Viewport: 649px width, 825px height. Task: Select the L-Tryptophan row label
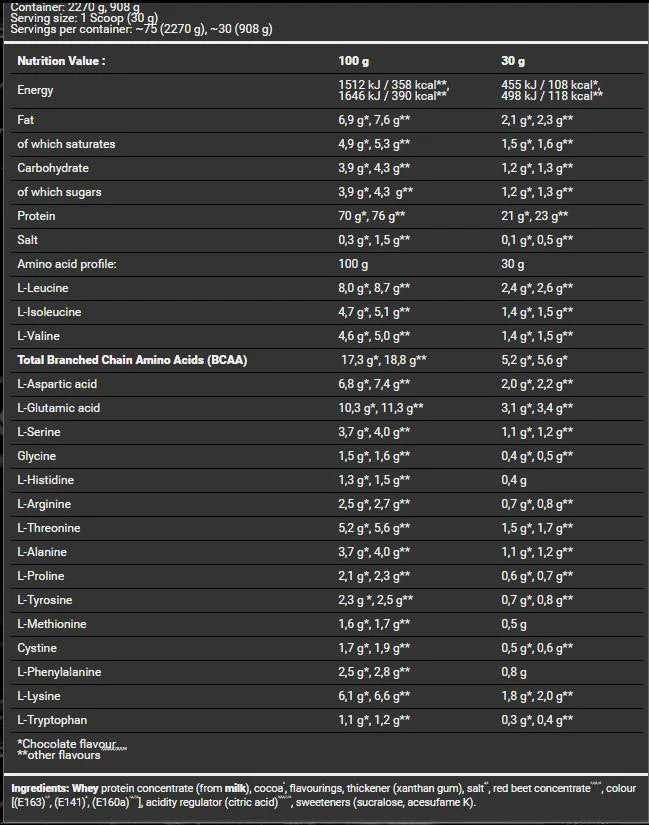[x=52, y=720]
